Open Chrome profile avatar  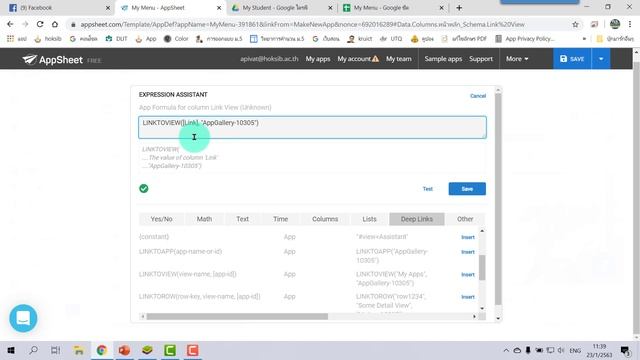(x=615, y=24)
